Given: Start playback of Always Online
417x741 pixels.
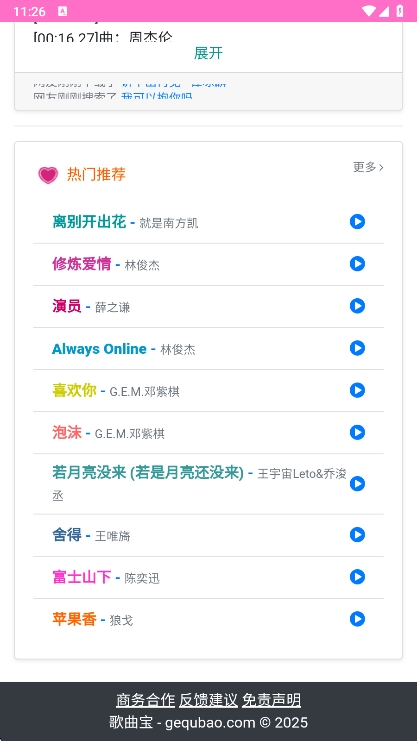Looking at the screenshot, I should click(357, 348).
